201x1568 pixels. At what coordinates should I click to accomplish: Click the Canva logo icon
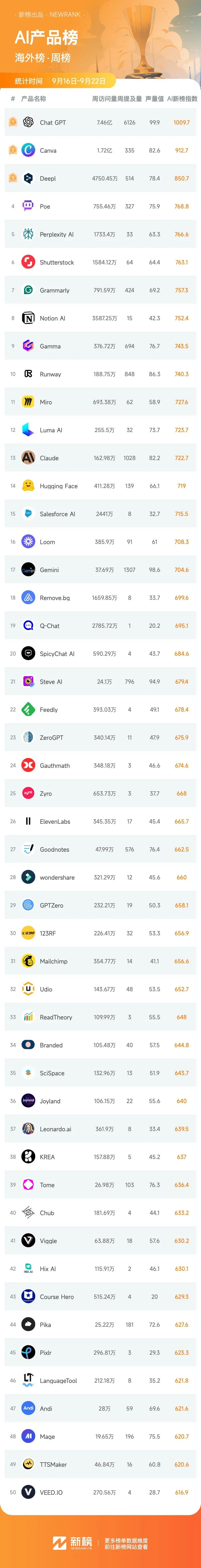pyautogui.click(x=28, y=150)
